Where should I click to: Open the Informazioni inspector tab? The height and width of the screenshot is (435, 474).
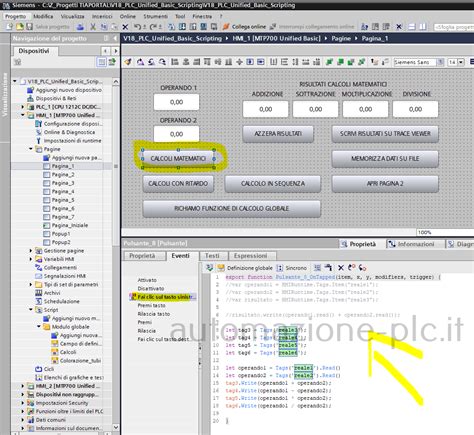(x=415, y=244)
